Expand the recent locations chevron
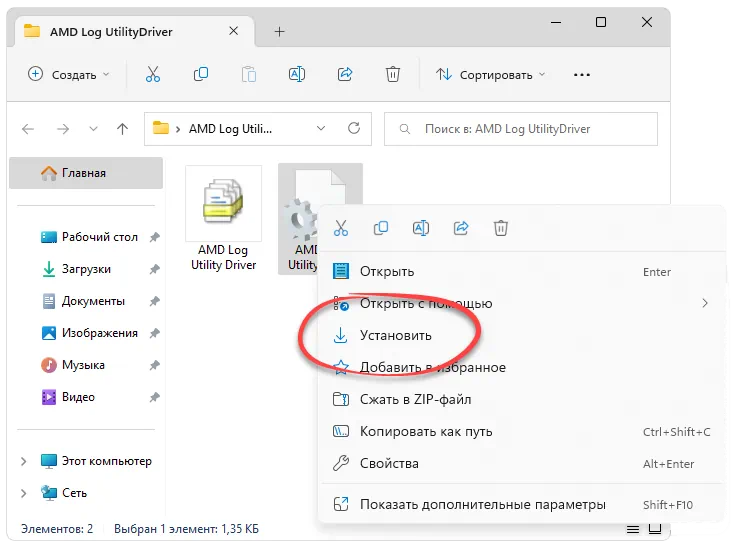736x548 pixels. click(x=93, y=129)
